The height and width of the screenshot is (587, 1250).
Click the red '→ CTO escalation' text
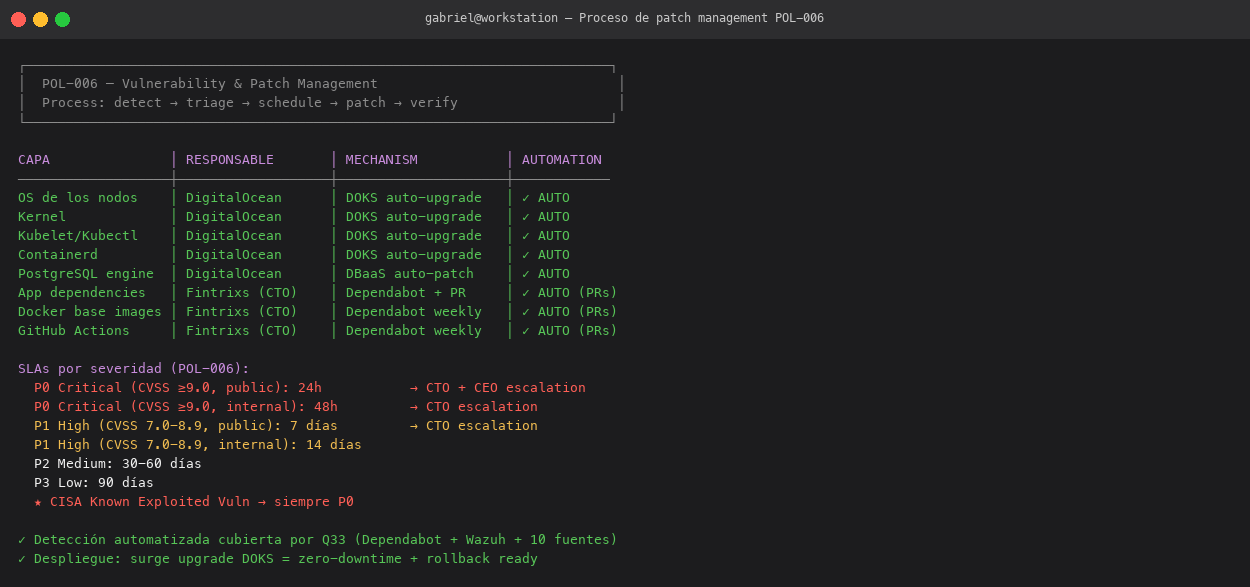click(474, 407)
